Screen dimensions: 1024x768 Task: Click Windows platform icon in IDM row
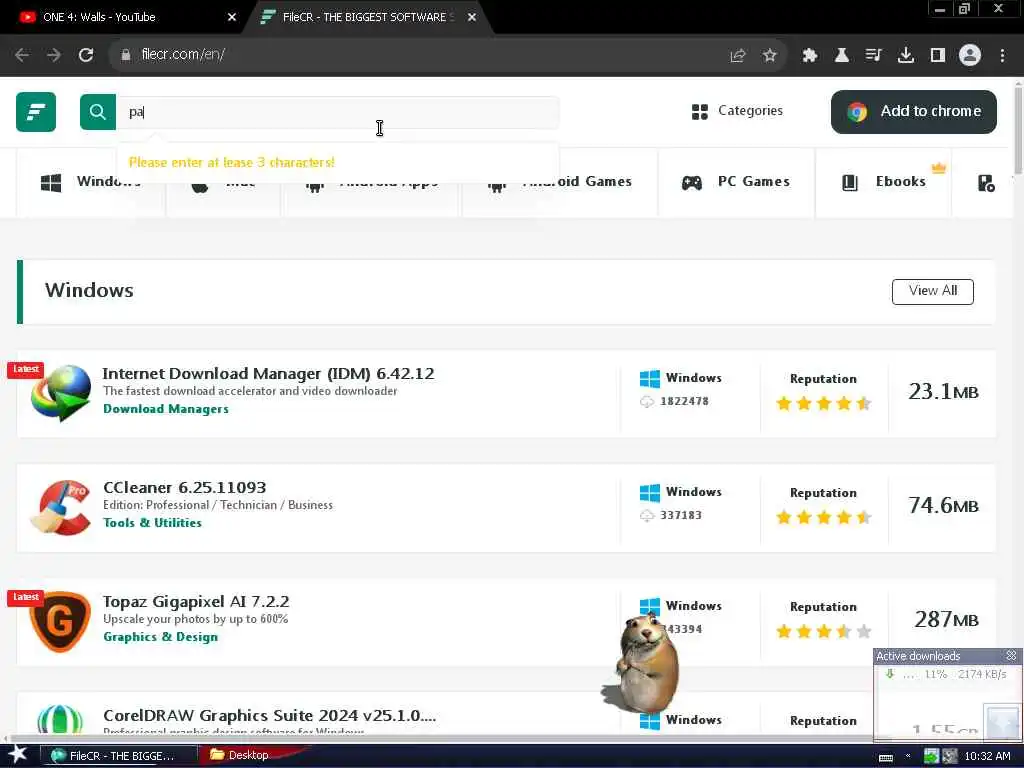click(x=650, y=378)
